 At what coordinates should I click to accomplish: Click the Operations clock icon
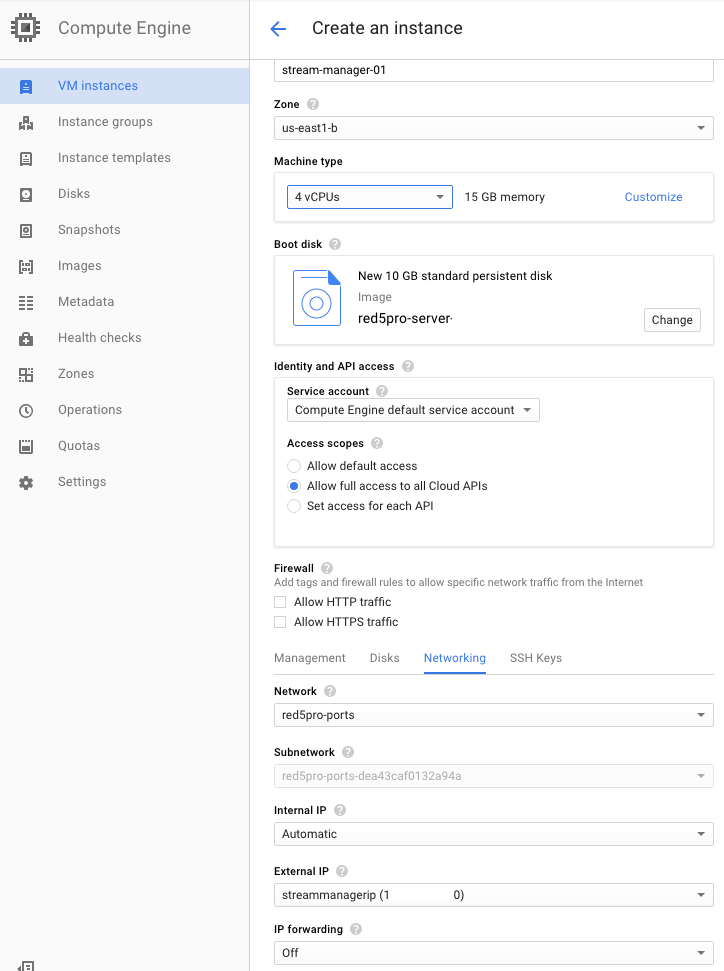26,410
